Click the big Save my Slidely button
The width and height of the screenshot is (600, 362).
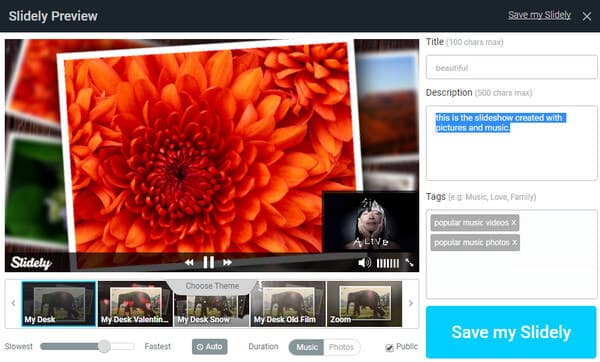click(511, 332)
